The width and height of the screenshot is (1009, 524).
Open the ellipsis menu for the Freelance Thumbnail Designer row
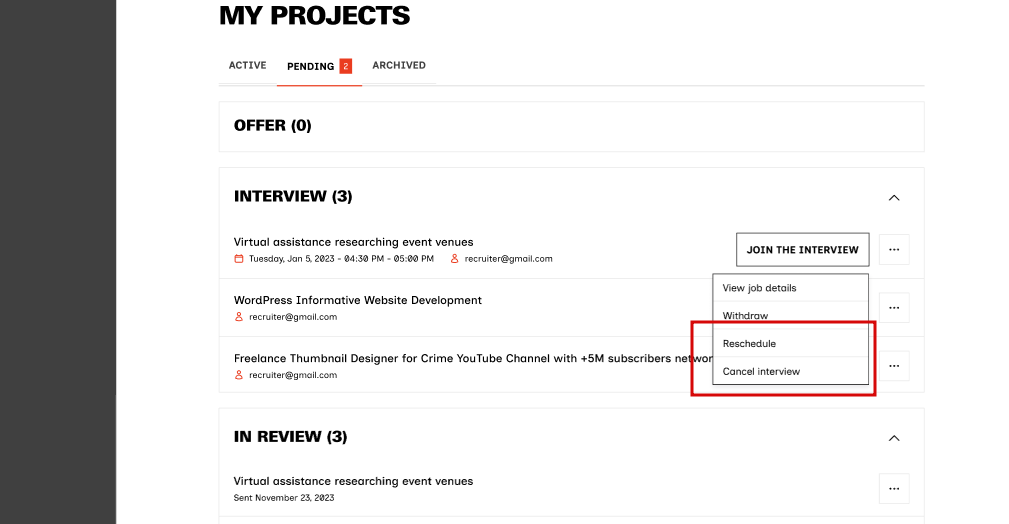(894, 366)
